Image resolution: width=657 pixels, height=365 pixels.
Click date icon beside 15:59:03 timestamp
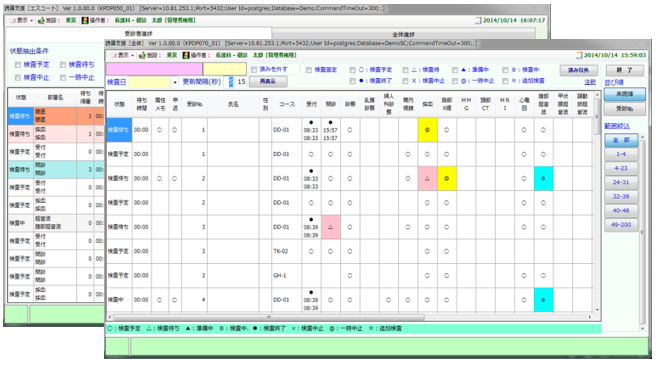pos(579,55)
